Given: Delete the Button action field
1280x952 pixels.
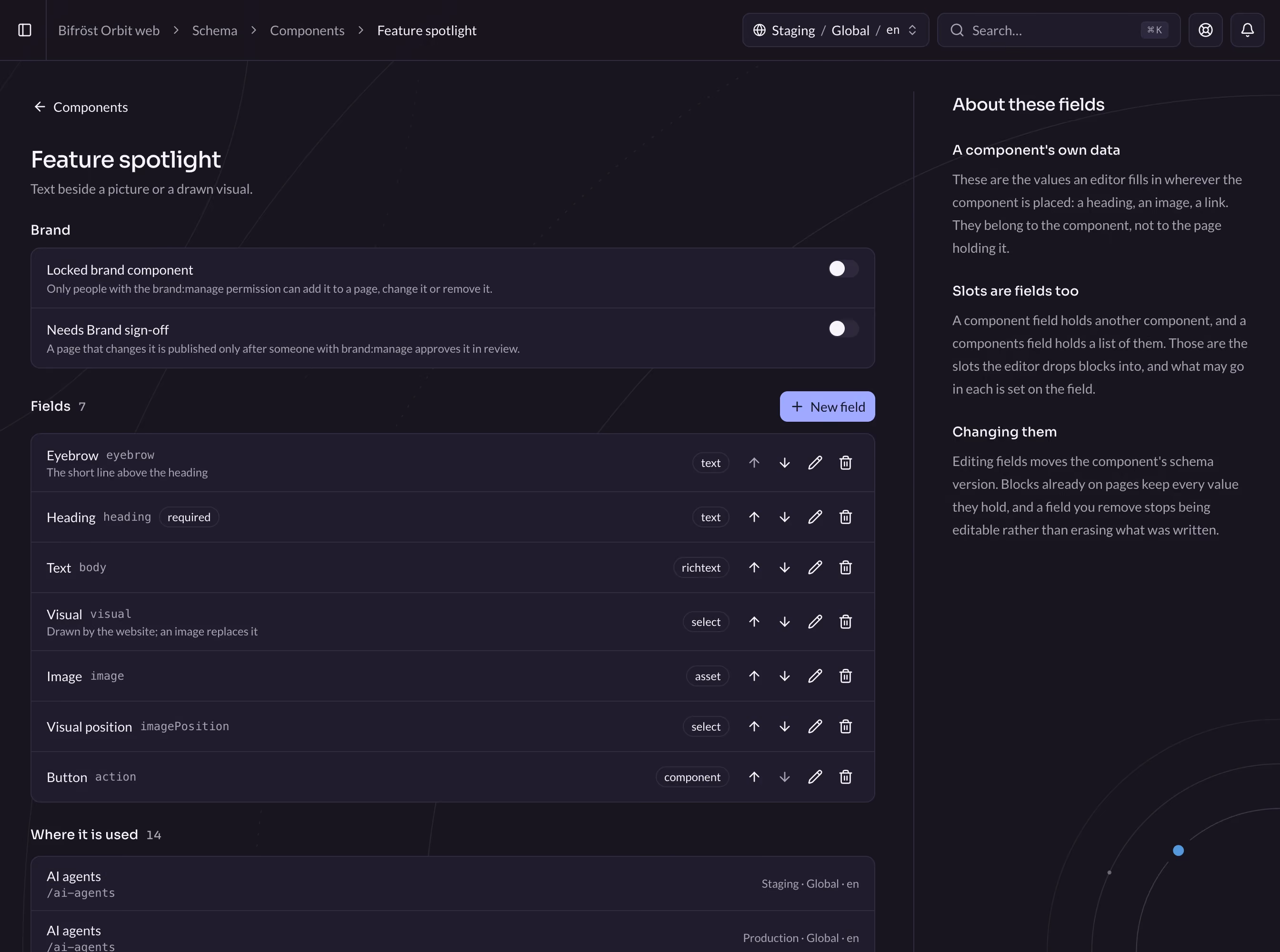Looking at the screenshot, I should 845,777.
